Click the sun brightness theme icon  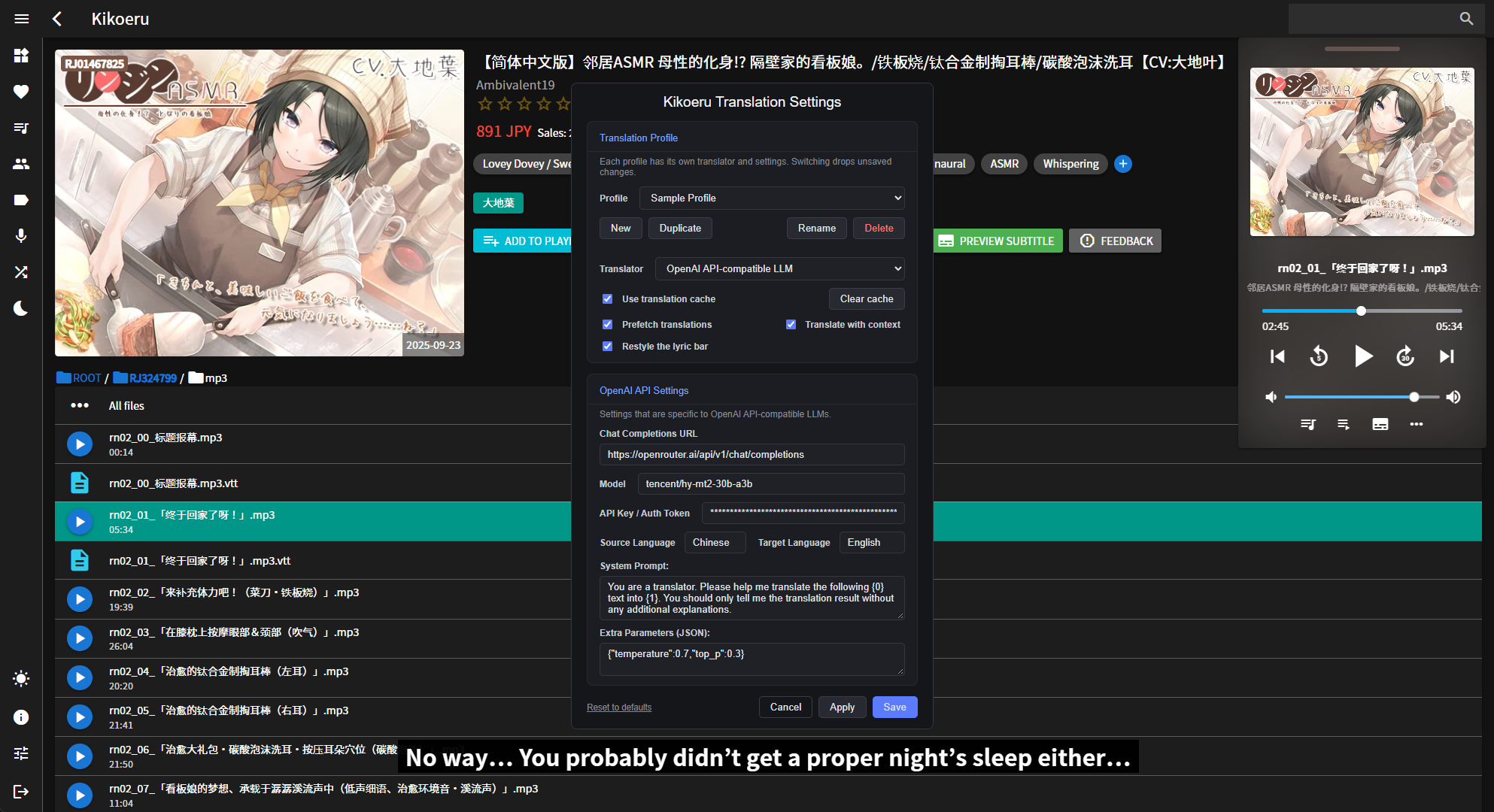pos(21,678)
